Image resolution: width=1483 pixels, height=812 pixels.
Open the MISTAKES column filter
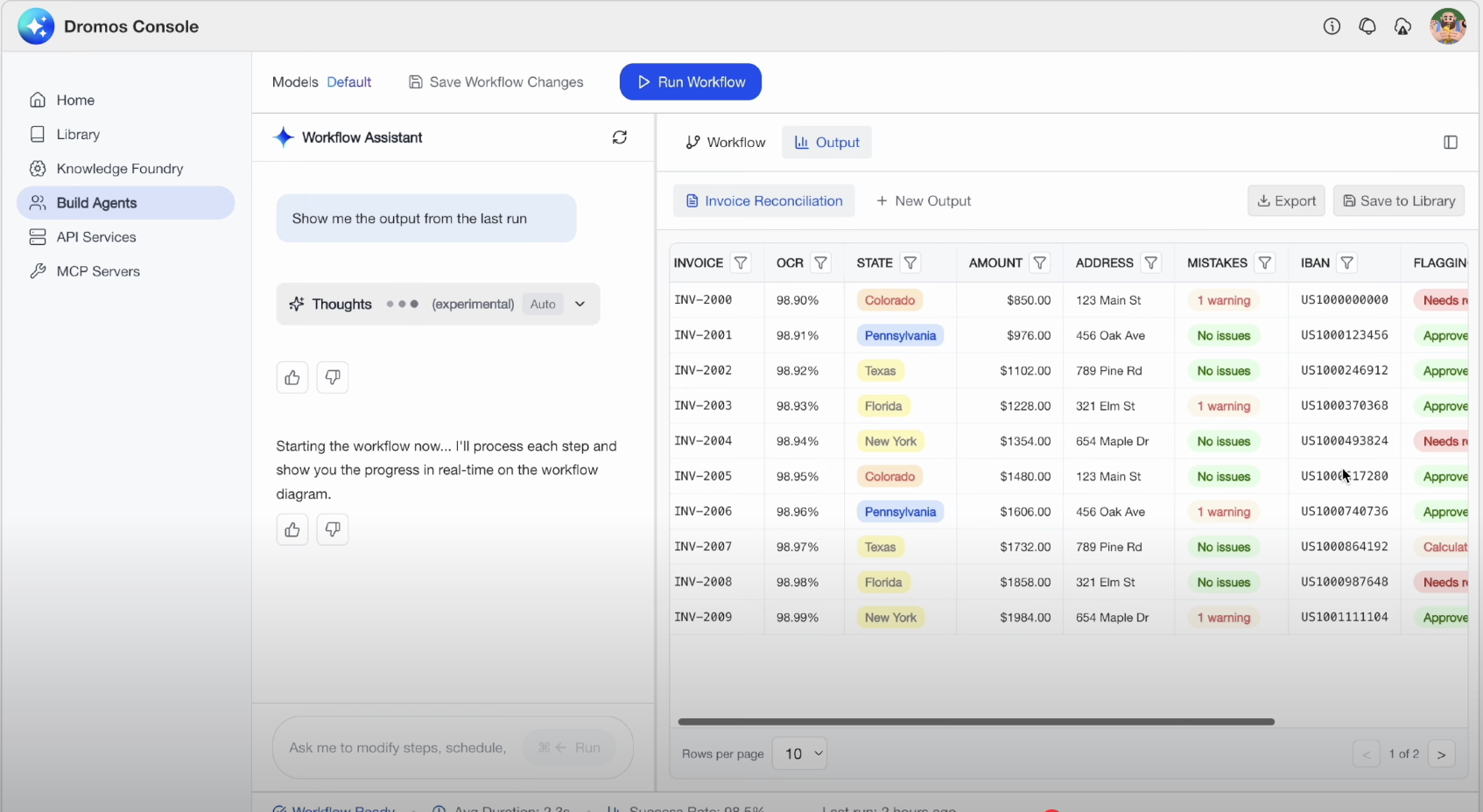(1264, 262)
